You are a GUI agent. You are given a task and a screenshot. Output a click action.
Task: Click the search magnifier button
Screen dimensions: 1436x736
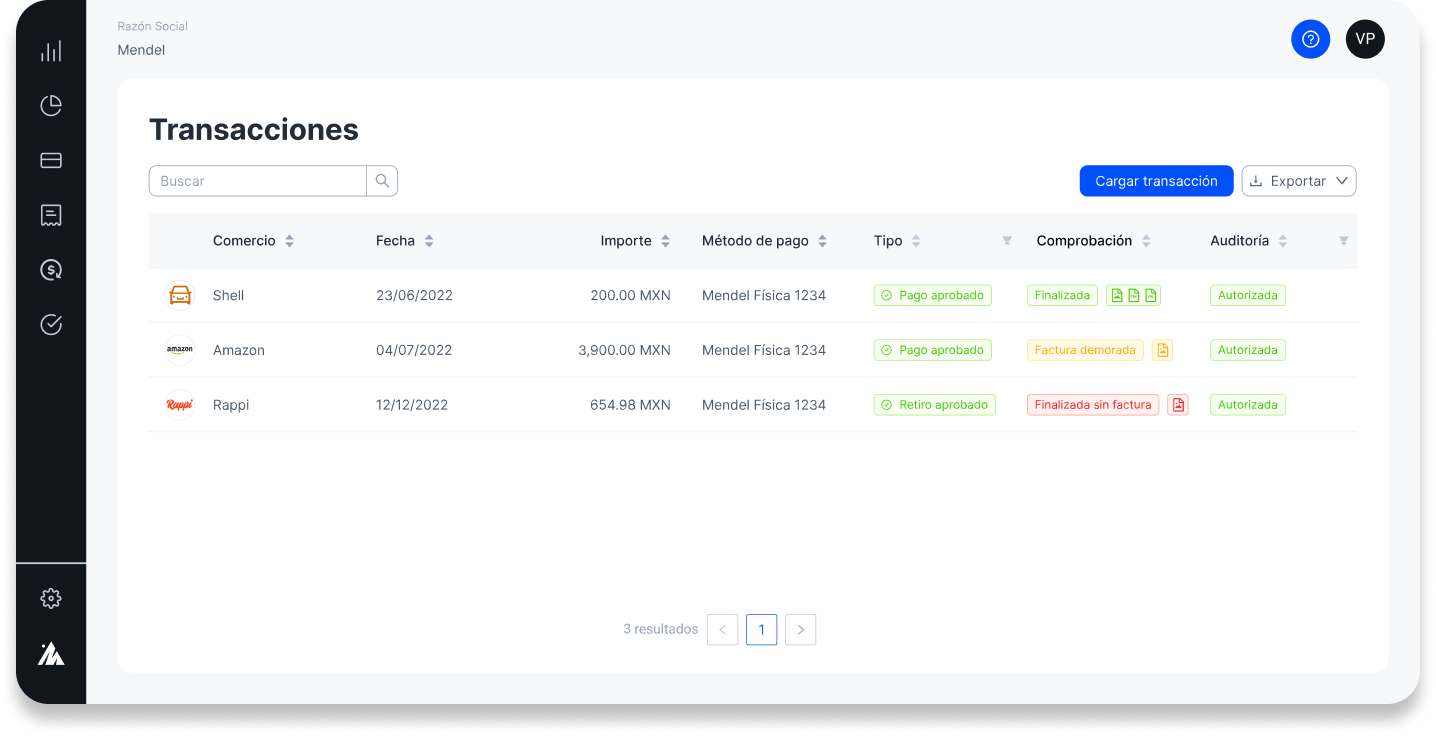click(382, 181)
